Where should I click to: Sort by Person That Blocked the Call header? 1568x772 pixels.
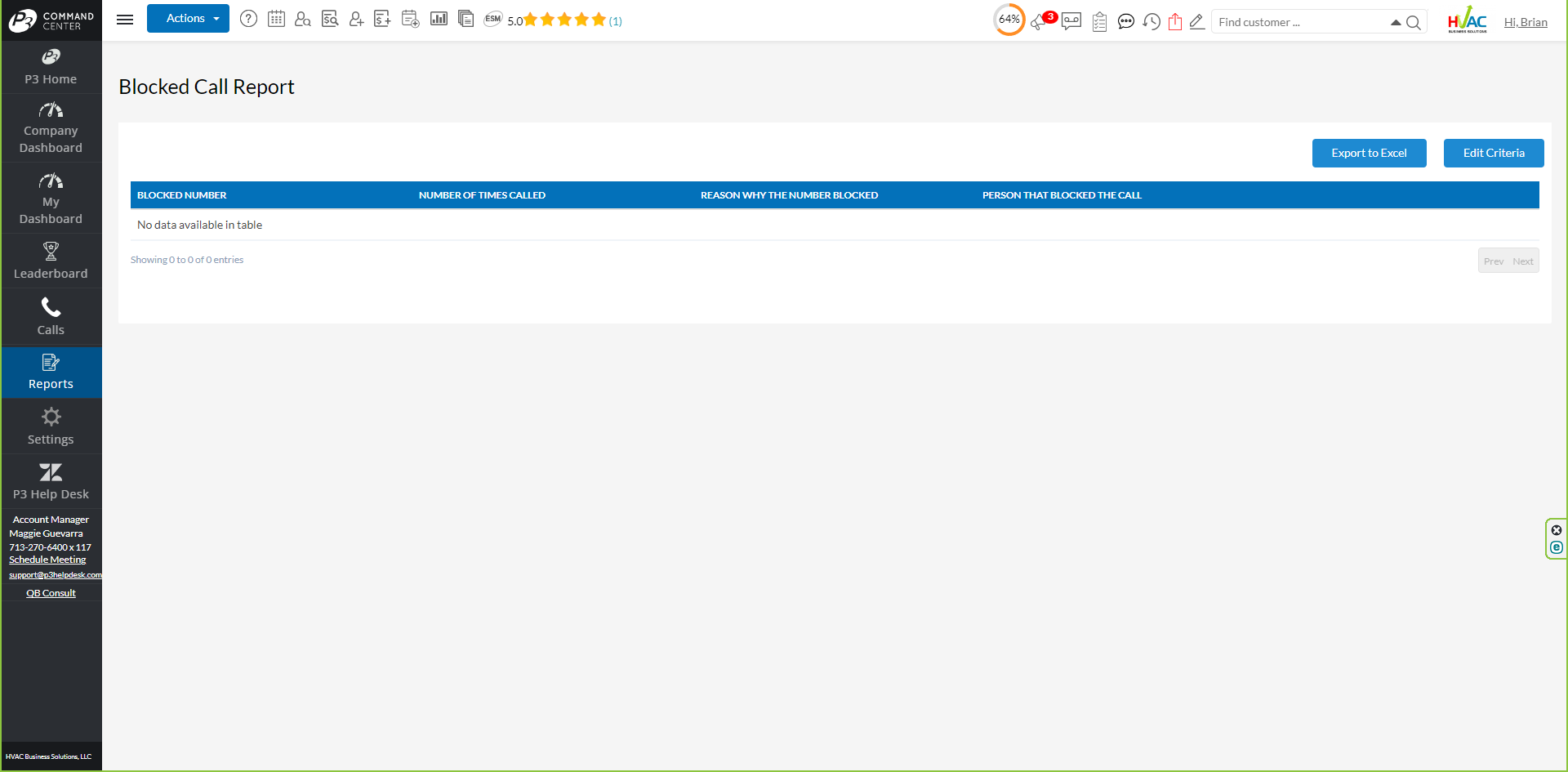coord(1258,195)
